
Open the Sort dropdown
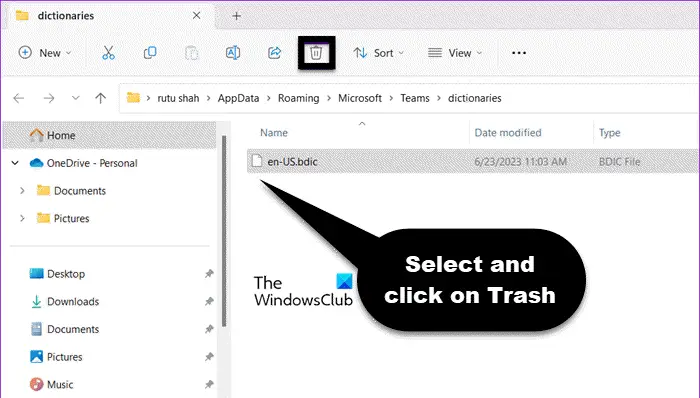[379, 53]
